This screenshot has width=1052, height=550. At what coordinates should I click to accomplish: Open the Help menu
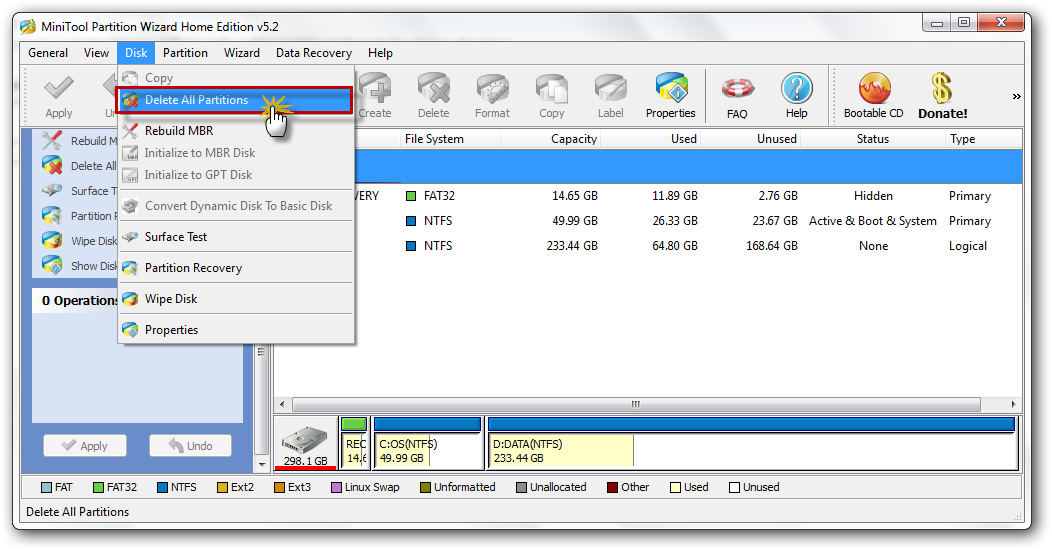pos(380,53)
